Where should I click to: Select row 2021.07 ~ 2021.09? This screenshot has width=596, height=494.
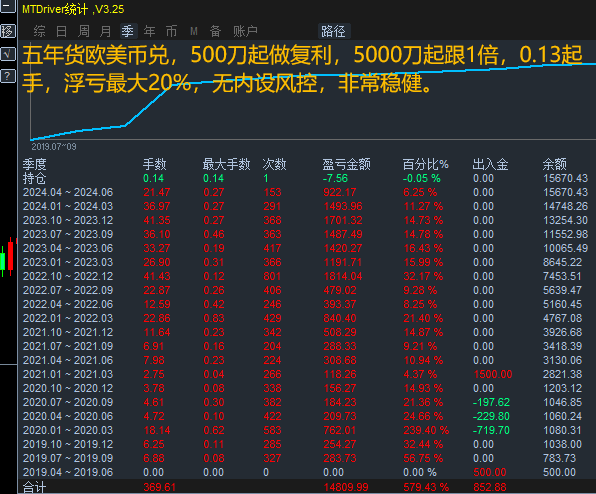click(306, 347)
